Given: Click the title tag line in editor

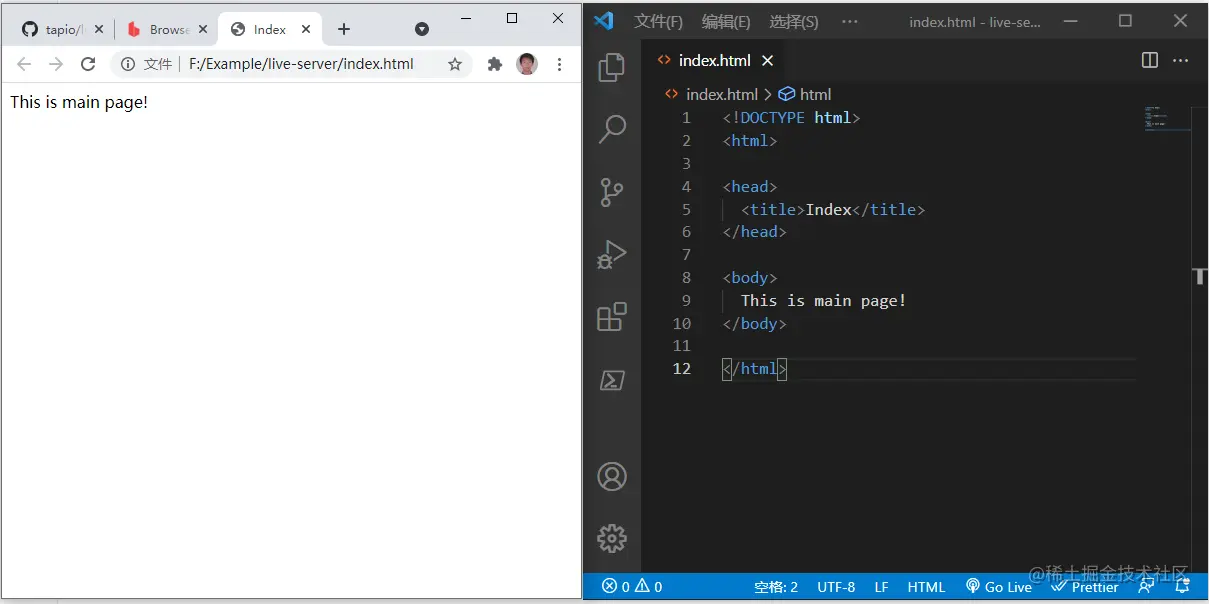Looking at the screenshot, I should [833, 209].
